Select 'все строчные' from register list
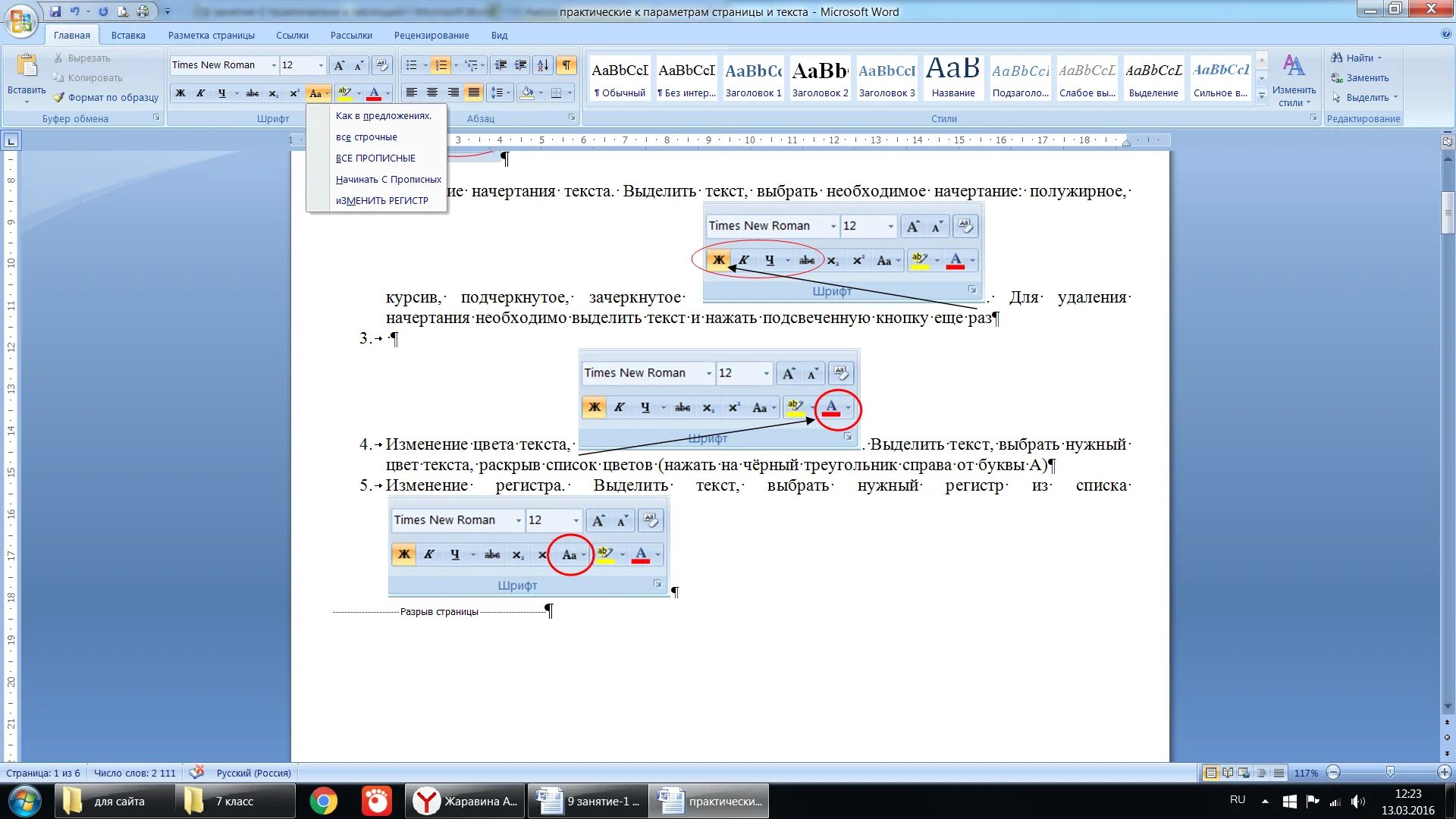The height and width of the screenshot is (819, 1456). 366,136
